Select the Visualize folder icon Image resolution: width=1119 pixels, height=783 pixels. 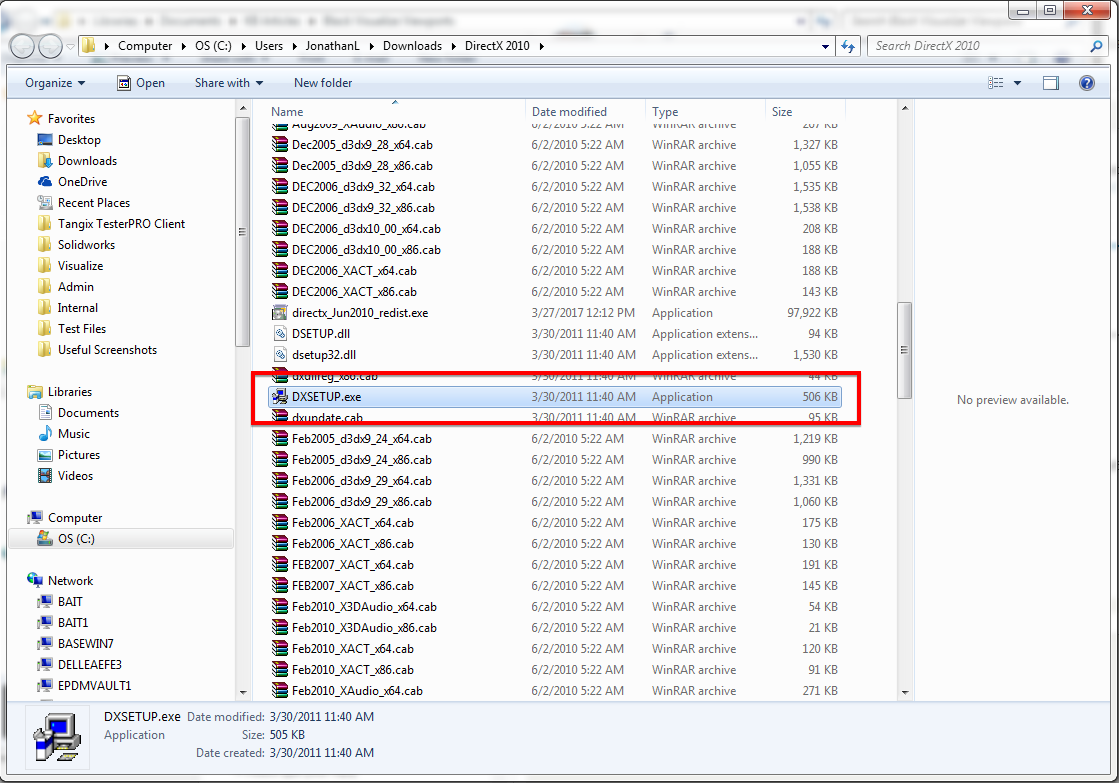coord(45,266)
